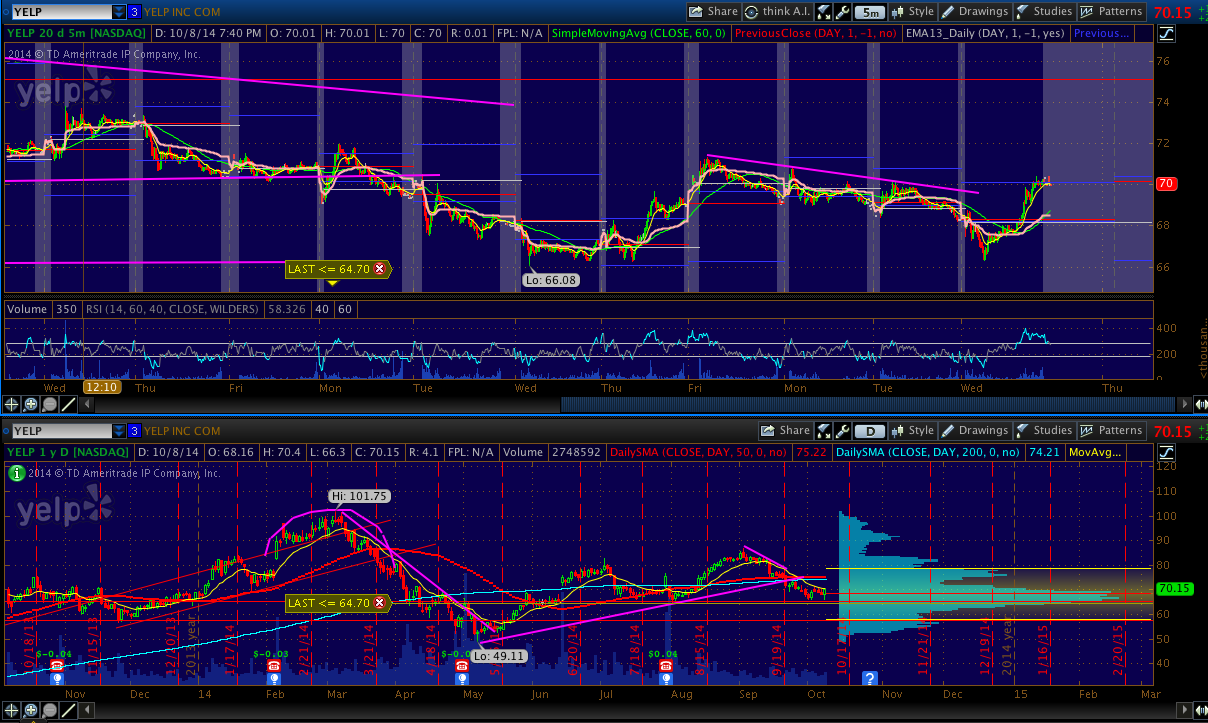Click the zoom-in magnifier under upper chart
This screenshot has height=723, width=1208.
pyautogui.click(x=31, y=404)
